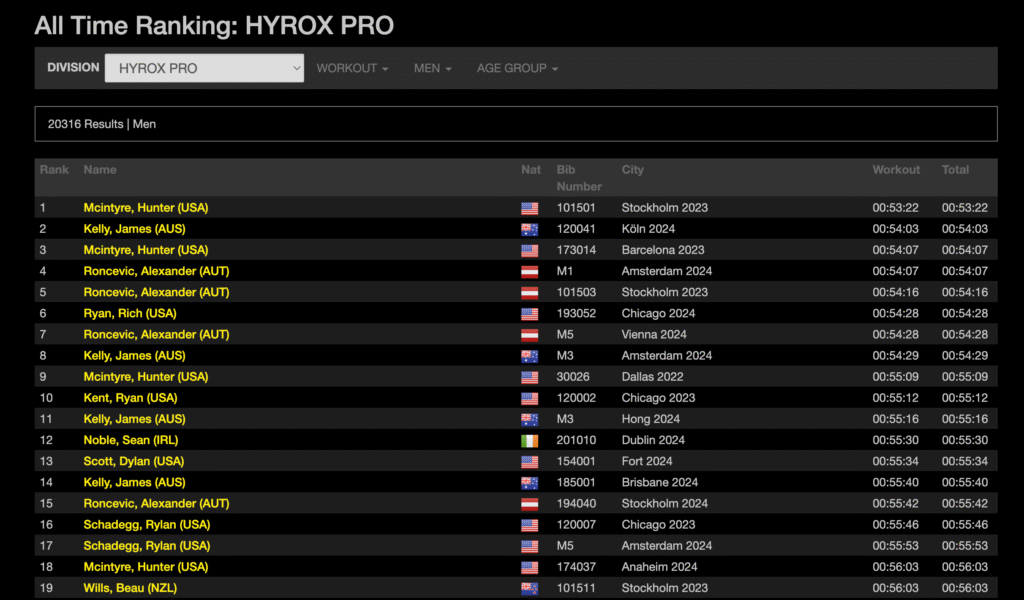Open rank 3 Mcintyre, Hunter Barcelona 2023 result

146,250
